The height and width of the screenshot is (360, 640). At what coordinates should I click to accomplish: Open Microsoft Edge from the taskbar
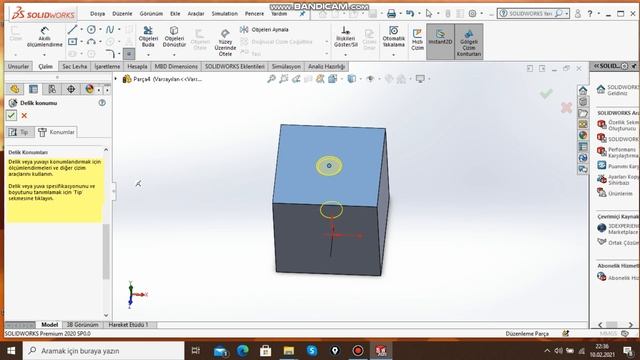click(x=242, y=351)
